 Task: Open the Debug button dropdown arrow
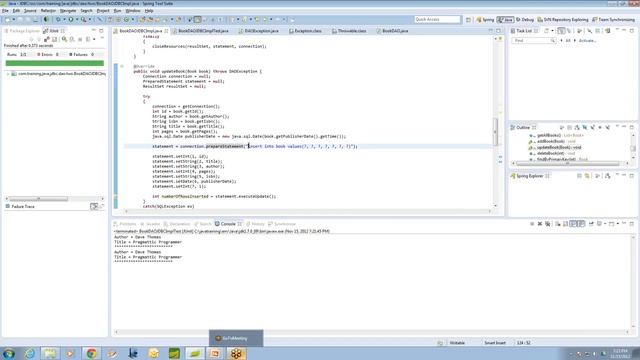(64, 19)
